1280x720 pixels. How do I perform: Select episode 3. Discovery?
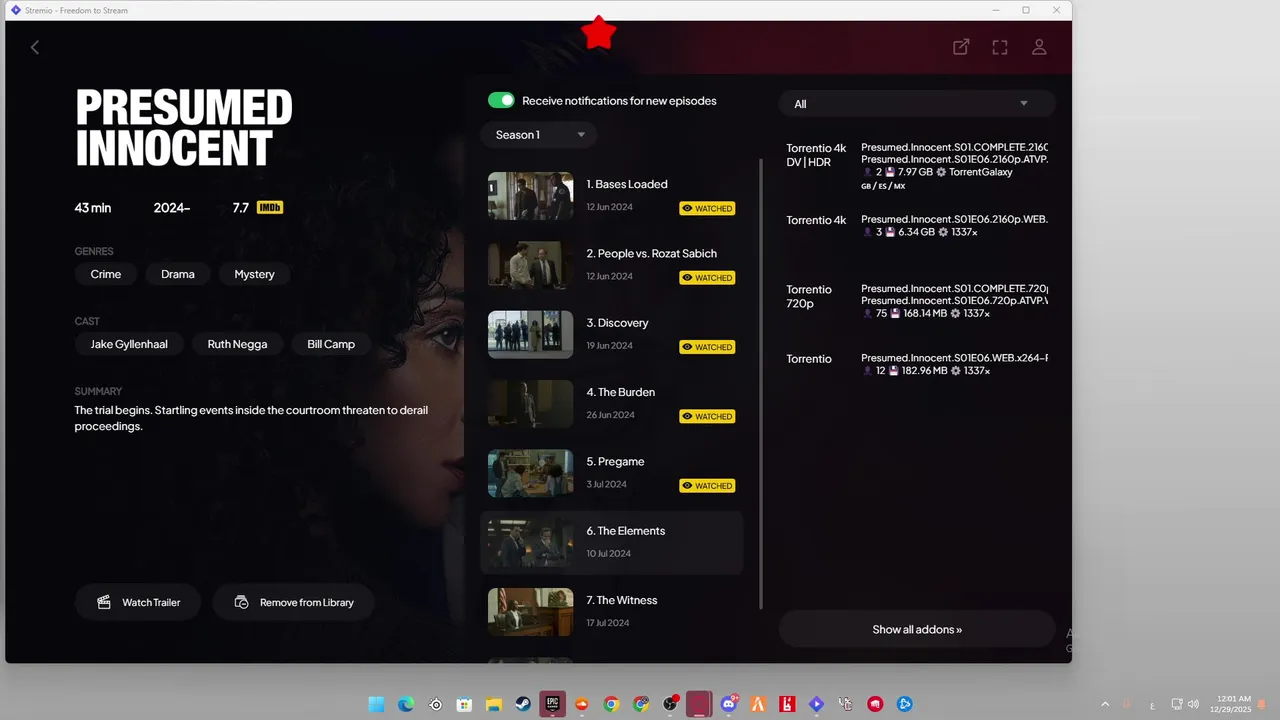(612, 334)
